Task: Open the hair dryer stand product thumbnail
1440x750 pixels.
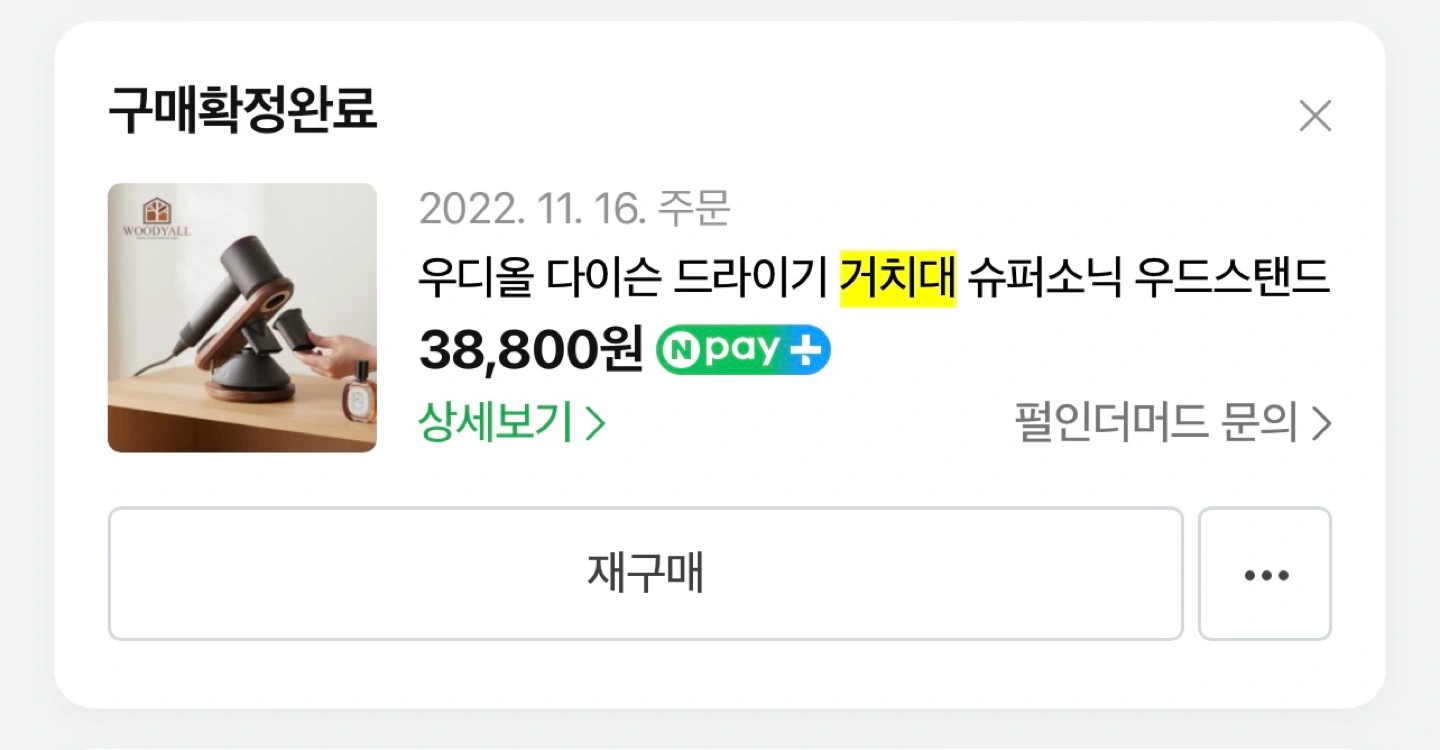Action: [242, 318]
